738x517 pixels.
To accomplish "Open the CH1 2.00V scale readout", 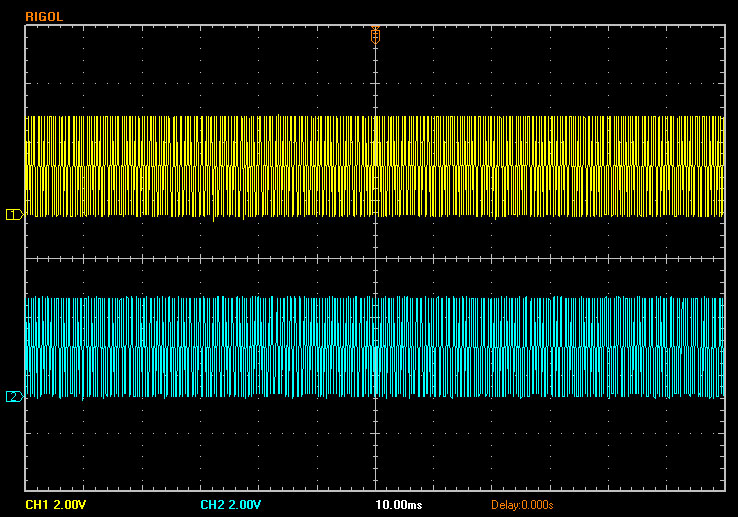I will pos(56,505).
